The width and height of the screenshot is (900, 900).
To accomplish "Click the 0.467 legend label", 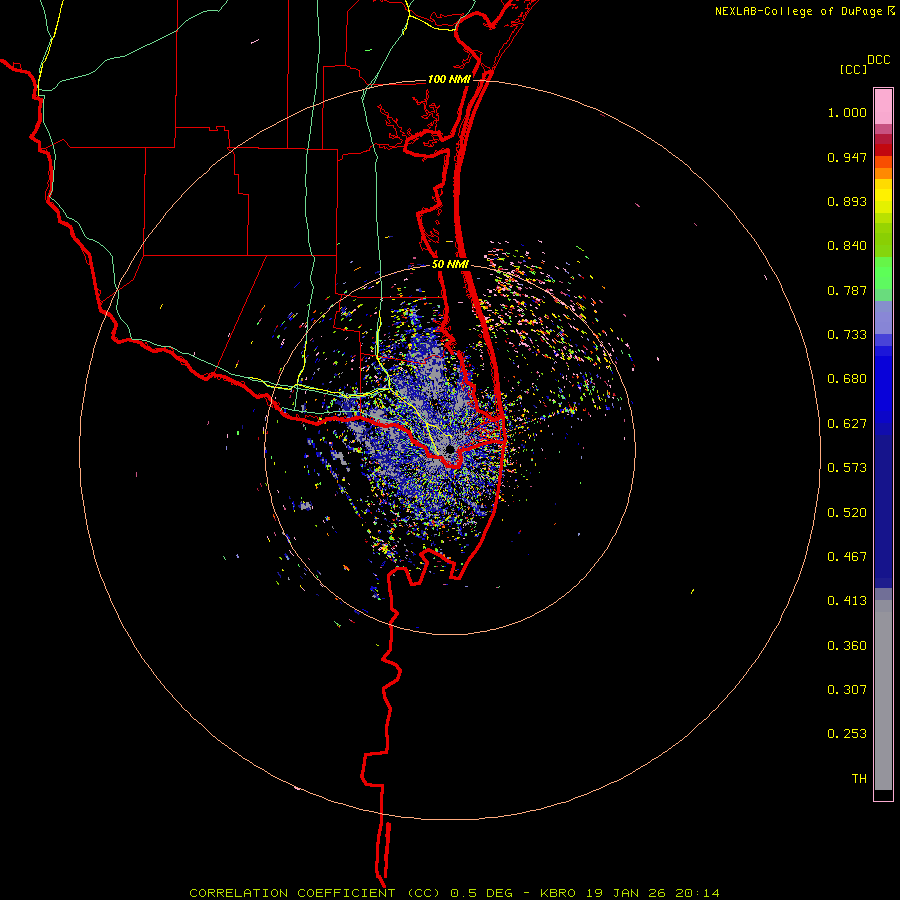I will point(847,557).
